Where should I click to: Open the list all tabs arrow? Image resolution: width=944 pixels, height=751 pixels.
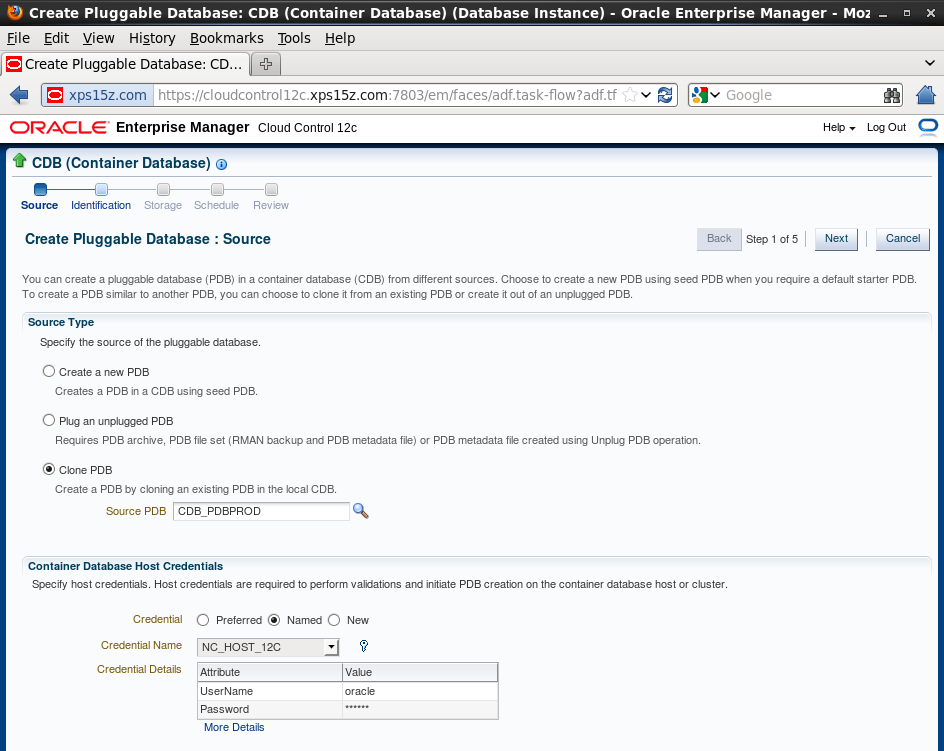click(x=930, y=63)
